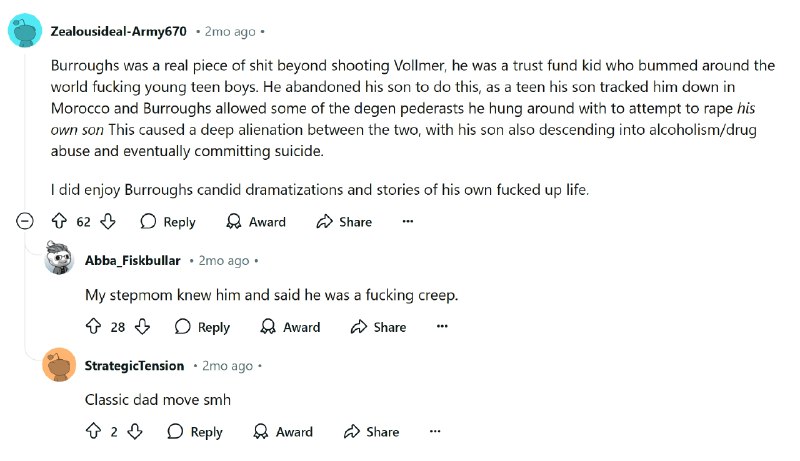Open more options on StrategicTension's comment

435,432
